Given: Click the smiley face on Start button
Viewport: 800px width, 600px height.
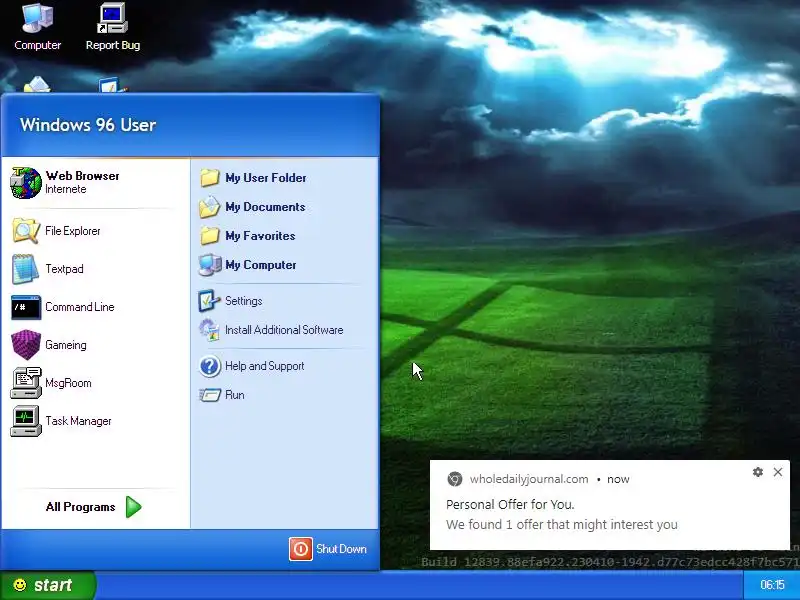Looking at the screenshot, I should (x=20, y=585).
